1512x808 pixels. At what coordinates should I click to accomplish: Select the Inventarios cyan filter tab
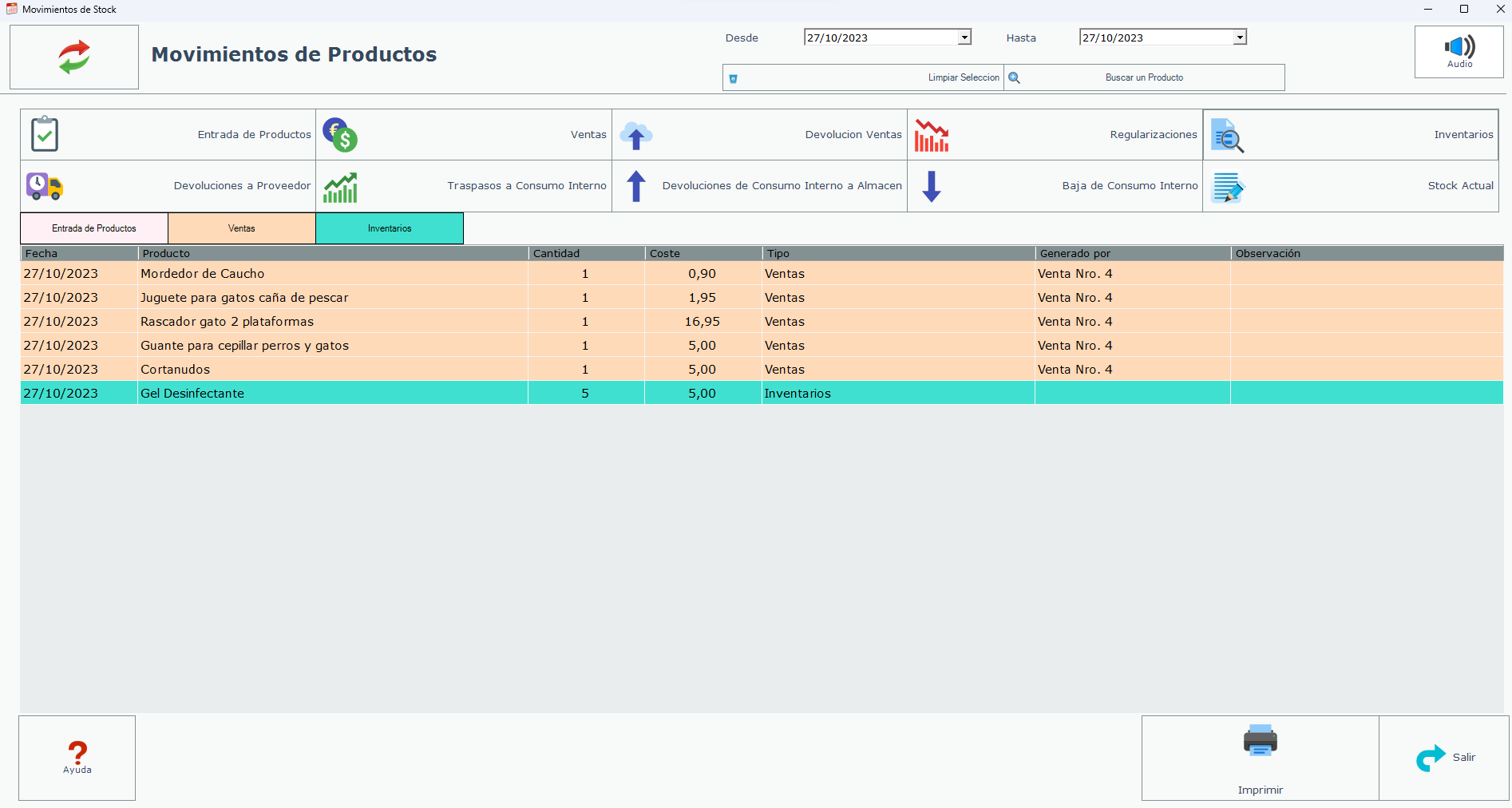point(390,228)
